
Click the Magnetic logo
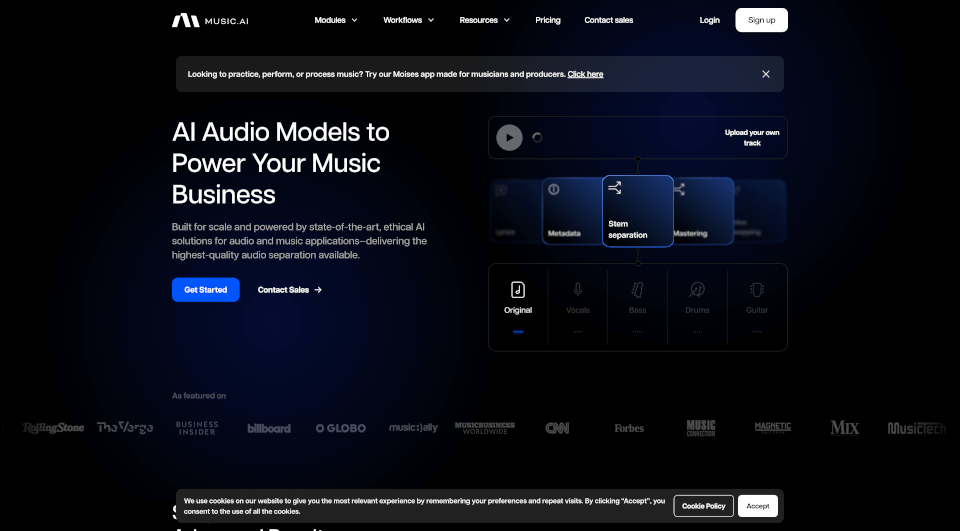coord(773,427)
